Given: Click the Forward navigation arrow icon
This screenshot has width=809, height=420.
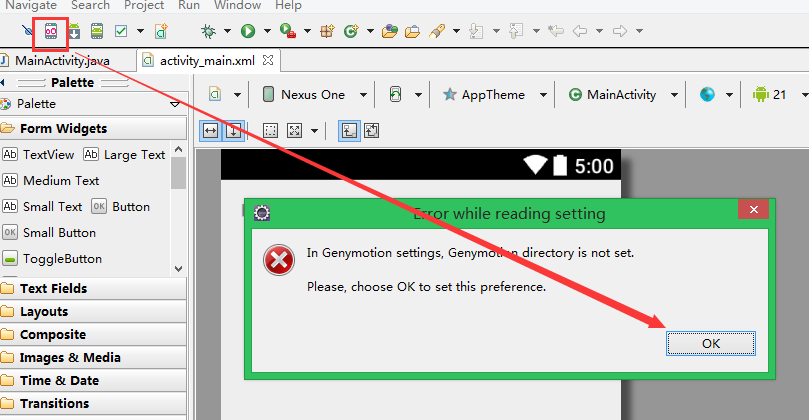Looking at the screenshot, I should [x=620, y=31].
